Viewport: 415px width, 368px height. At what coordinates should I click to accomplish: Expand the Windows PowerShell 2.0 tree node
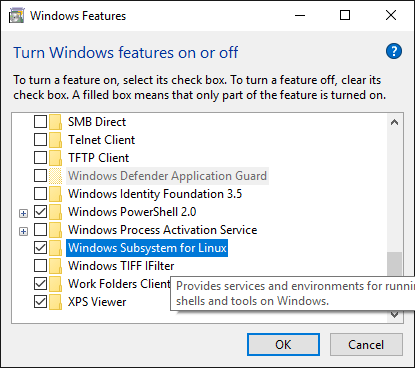[23, 213]
